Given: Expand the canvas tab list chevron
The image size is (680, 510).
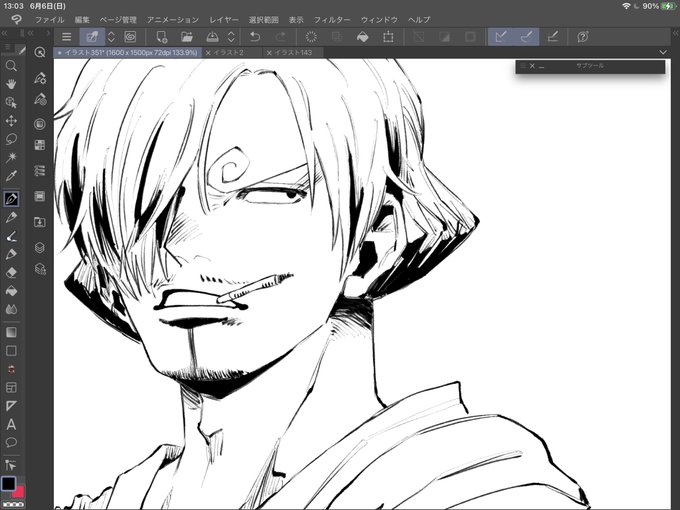Looking at the screenshot, I should (663, 52).
